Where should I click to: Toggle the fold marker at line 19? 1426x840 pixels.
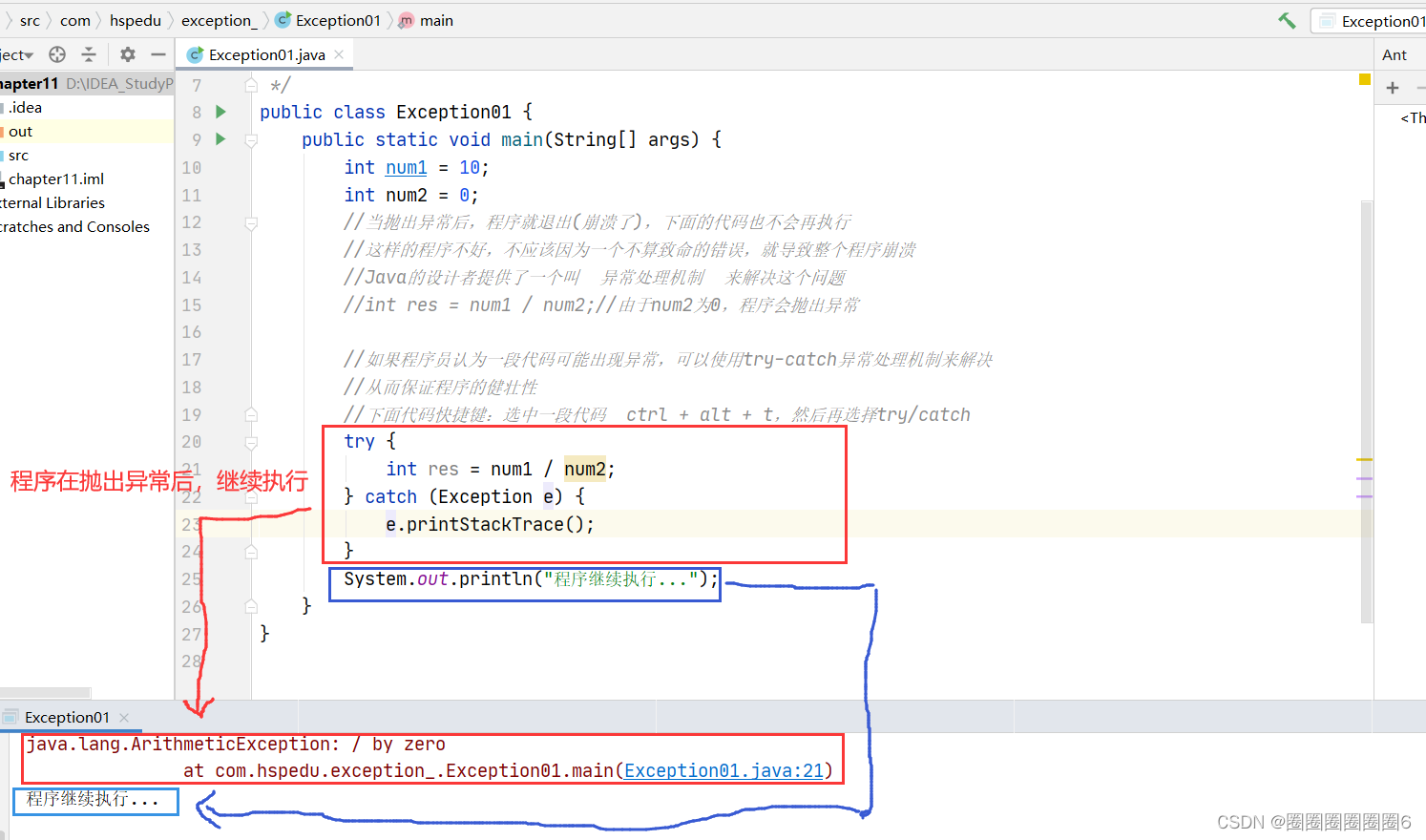click(251, 415)
